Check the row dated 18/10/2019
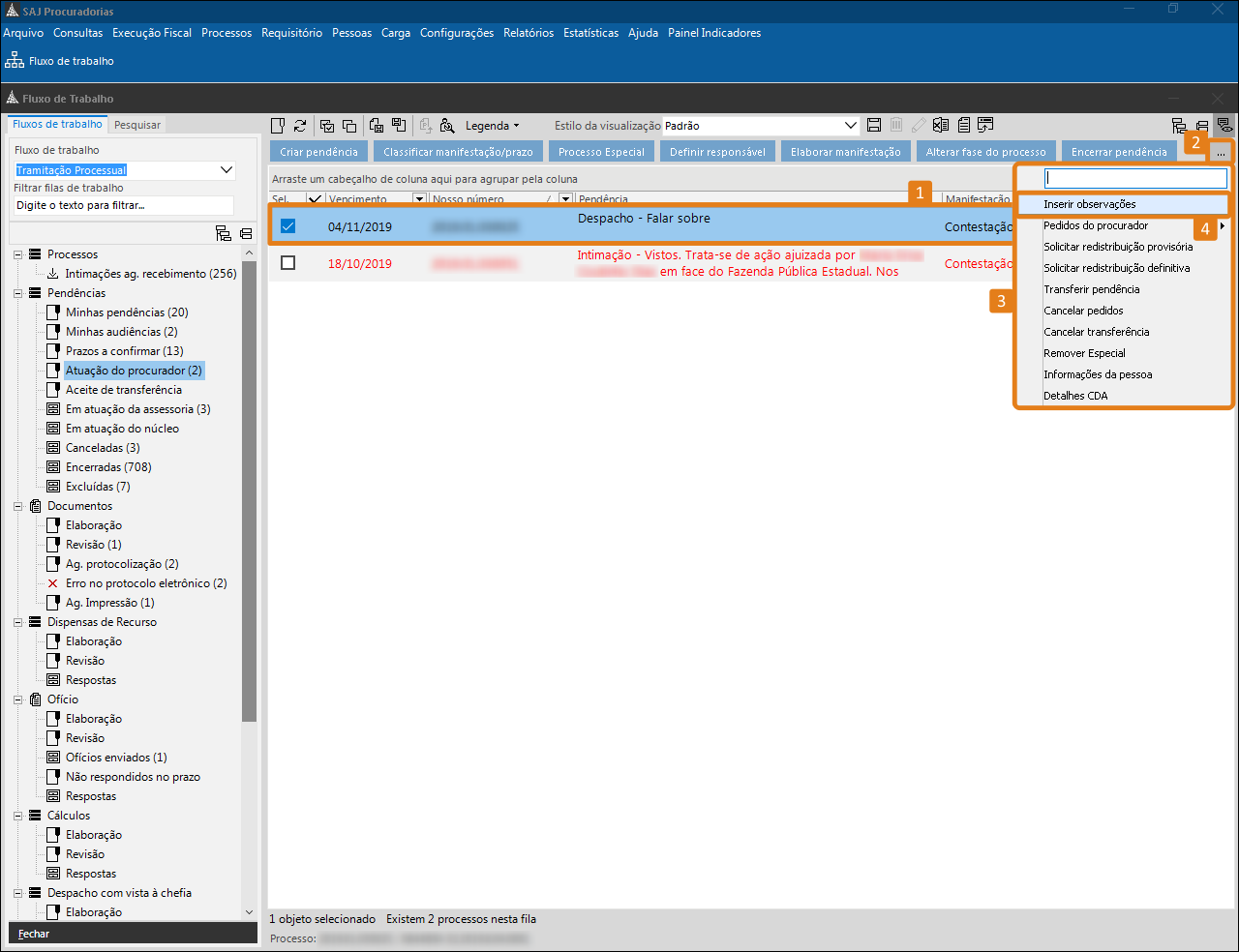This screenshot has height=952, width=1239. pyautogui.click(x=287, y=262)
